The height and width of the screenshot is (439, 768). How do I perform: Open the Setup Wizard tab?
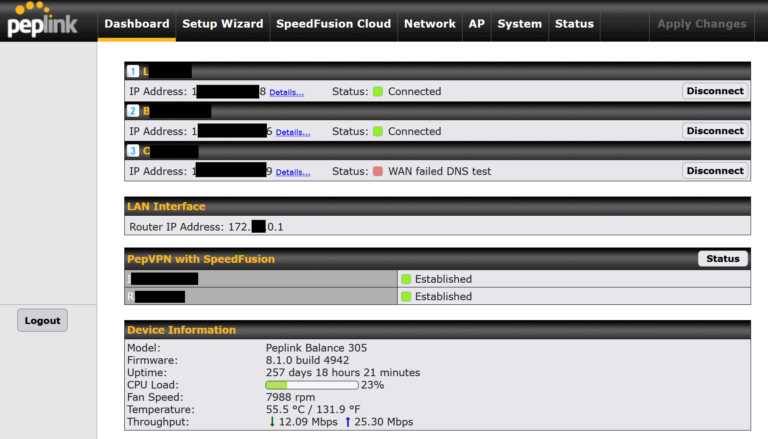coord(223,24)
